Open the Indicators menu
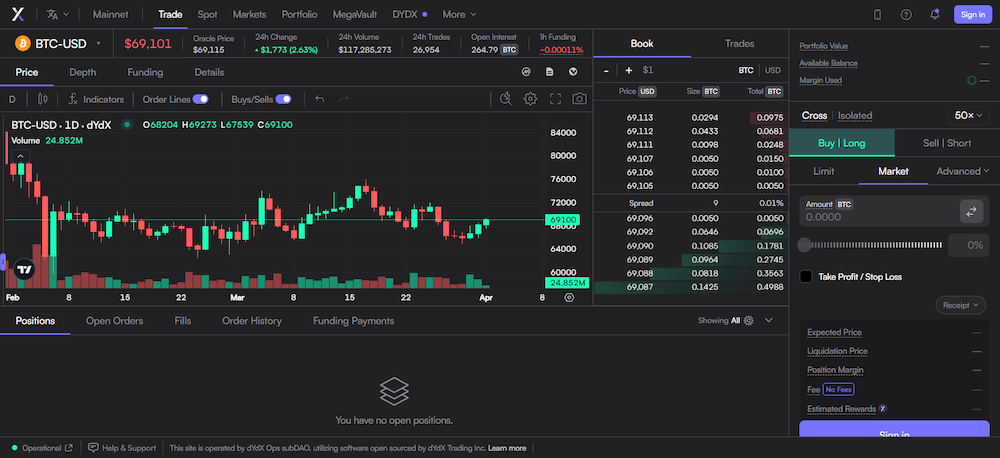Viewport: 1000px width, 458px height. [96, 100]
